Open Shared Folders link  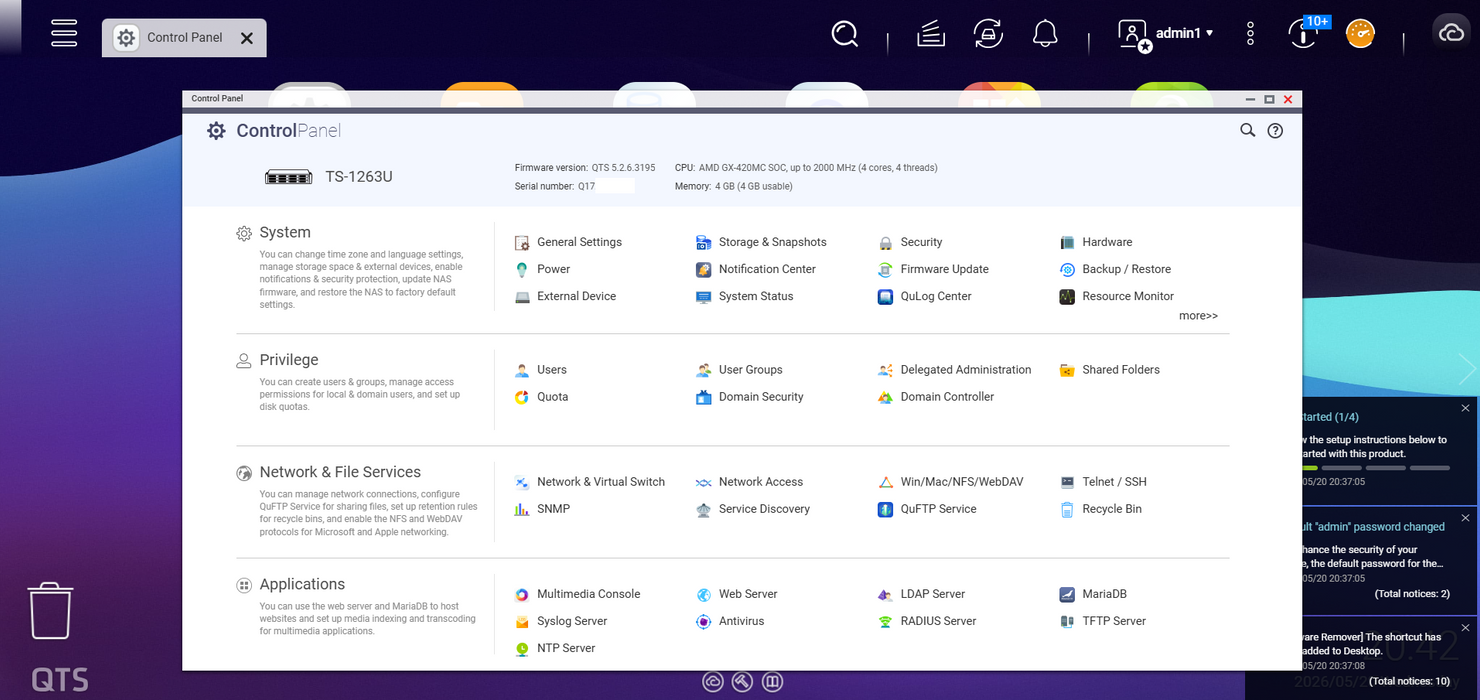pos(1121,370)
